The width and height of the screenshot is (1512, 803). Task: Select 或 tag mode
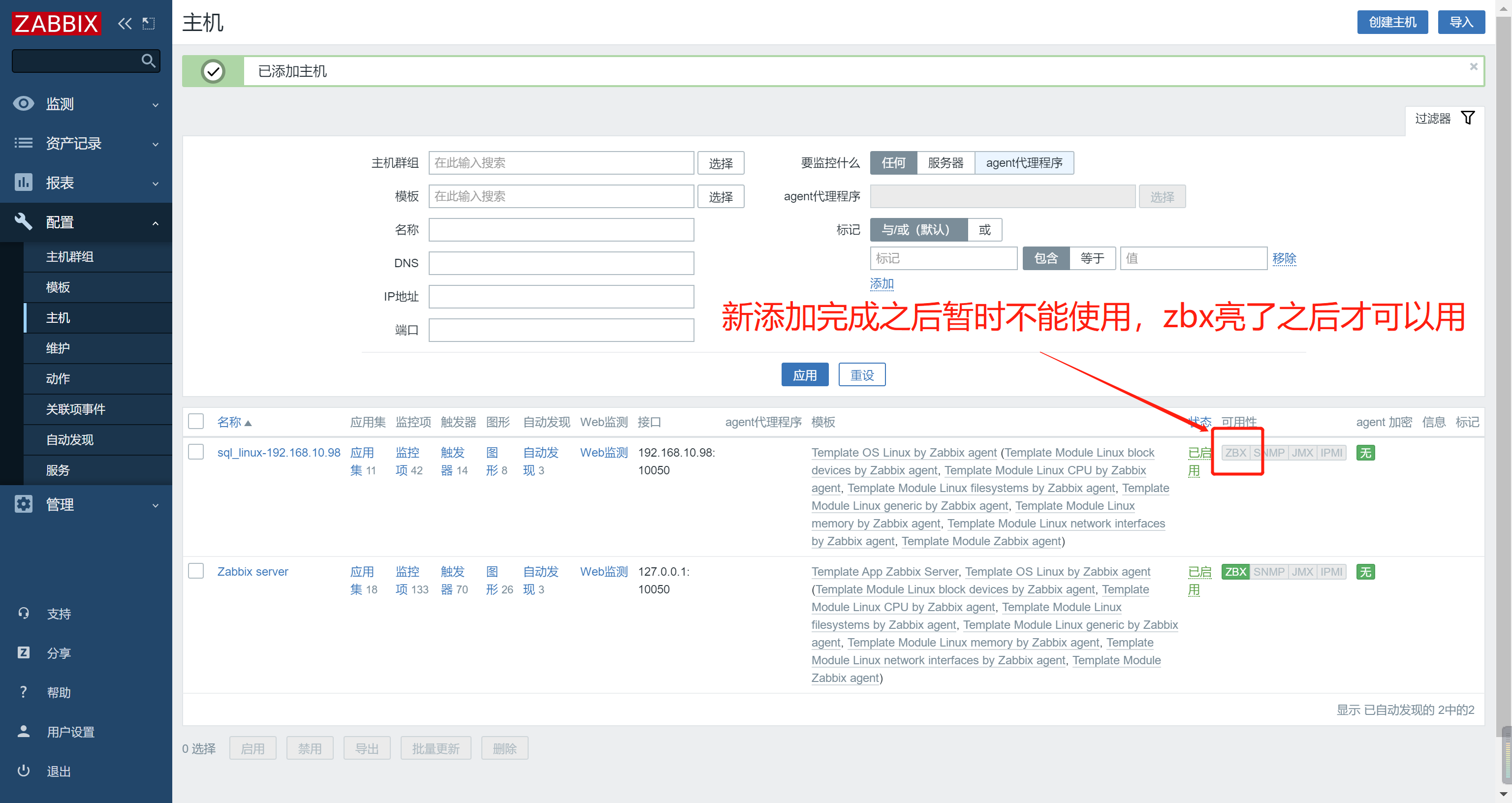click(x=984, y=229)
